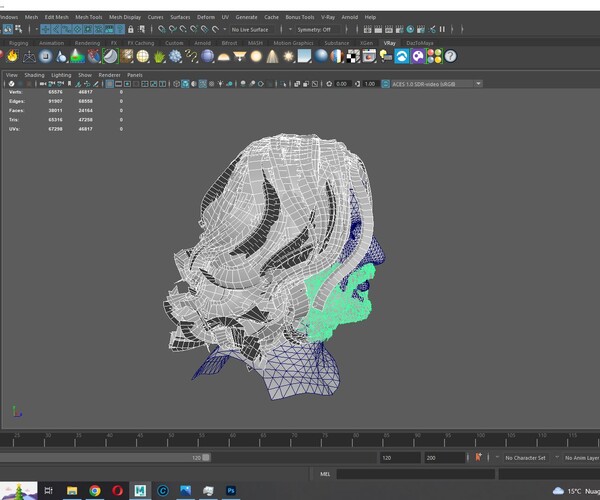Open the No Anim Layer dropdown
600x500 pixels.
pyautogui.click(x=581, y=458)
